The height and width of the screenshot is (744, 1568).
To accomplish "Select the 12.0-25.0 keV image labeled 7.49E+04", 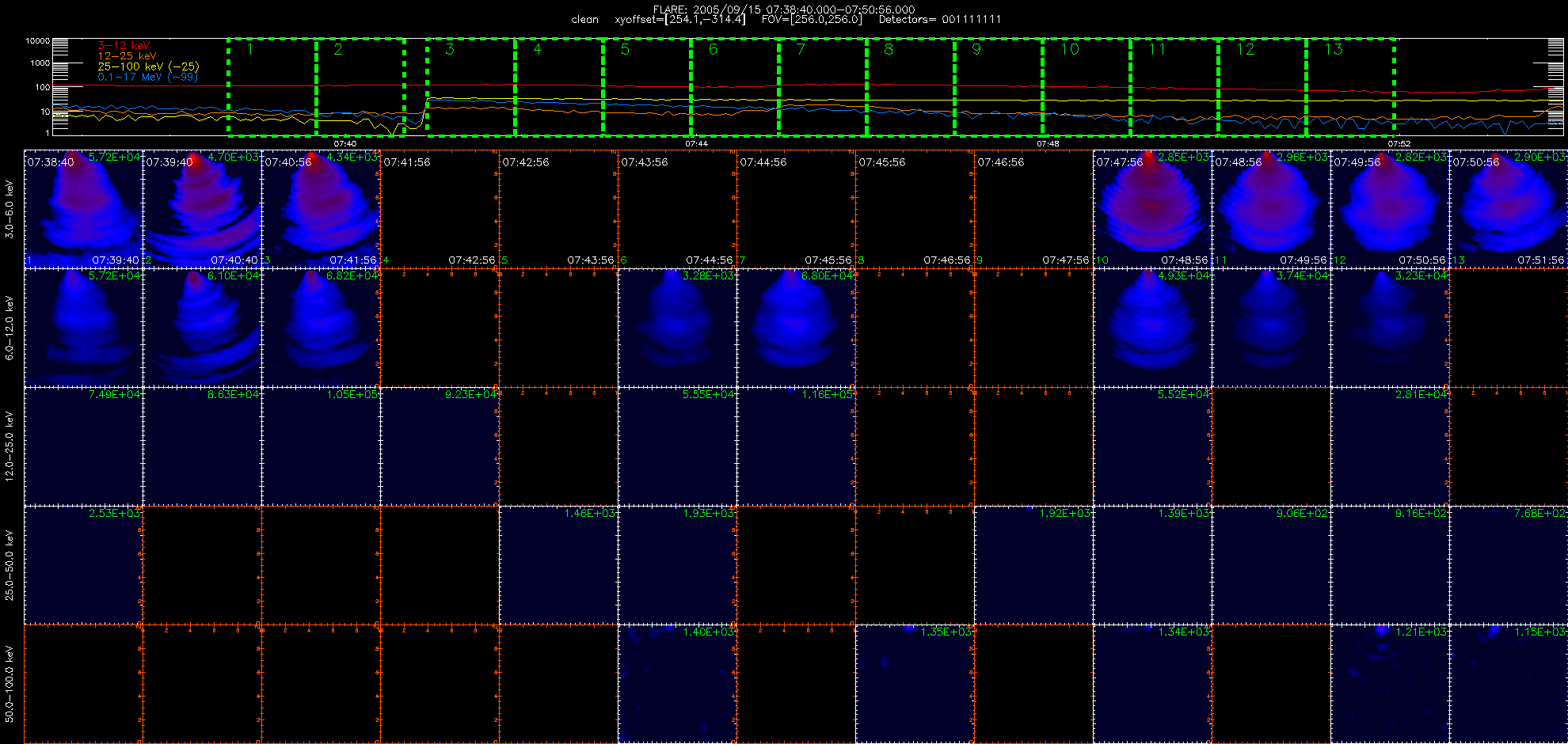I will click(x=83, y=446).
